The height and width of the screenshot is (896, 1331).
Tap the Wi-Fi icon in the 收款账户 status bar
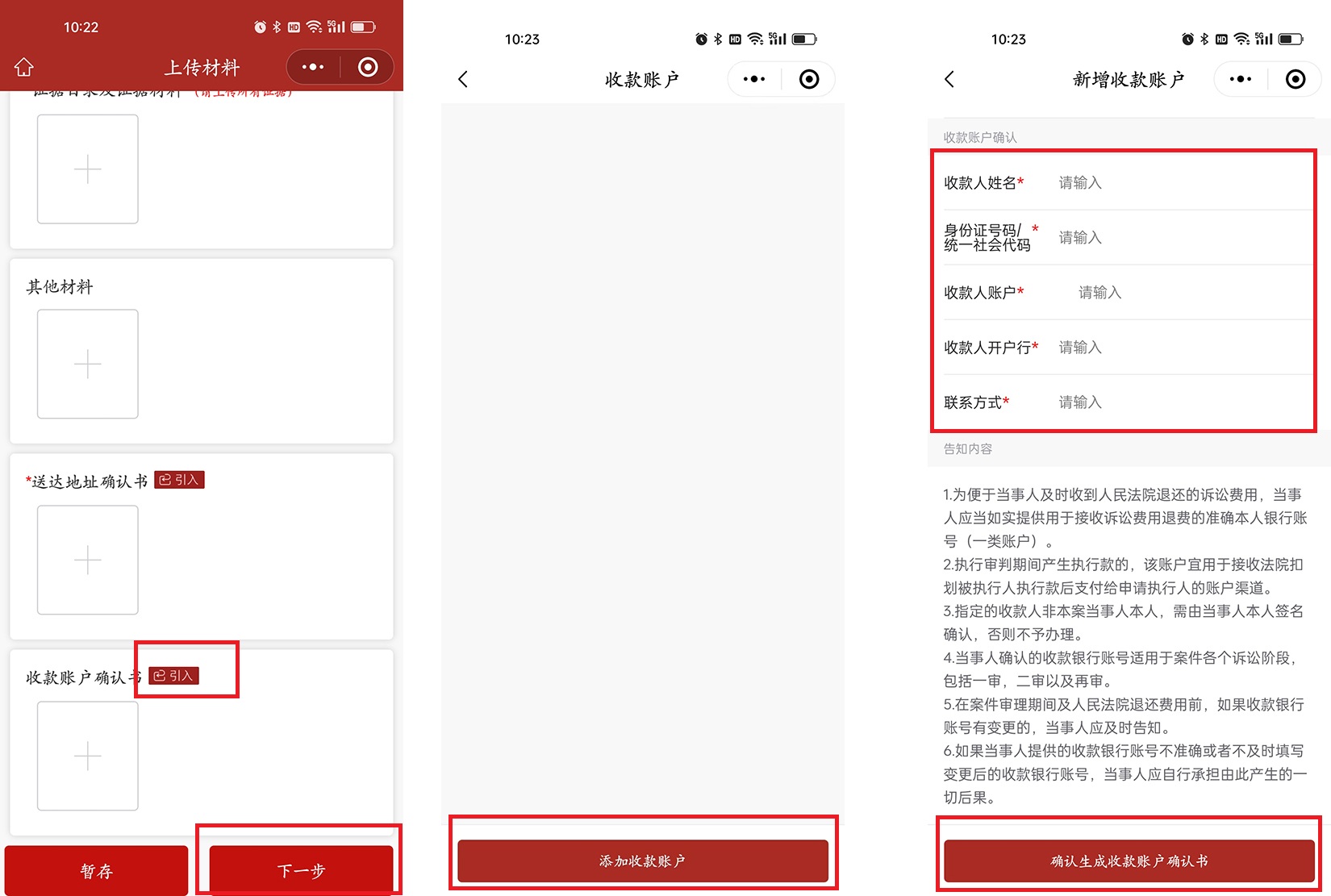[x=755, y=39]
